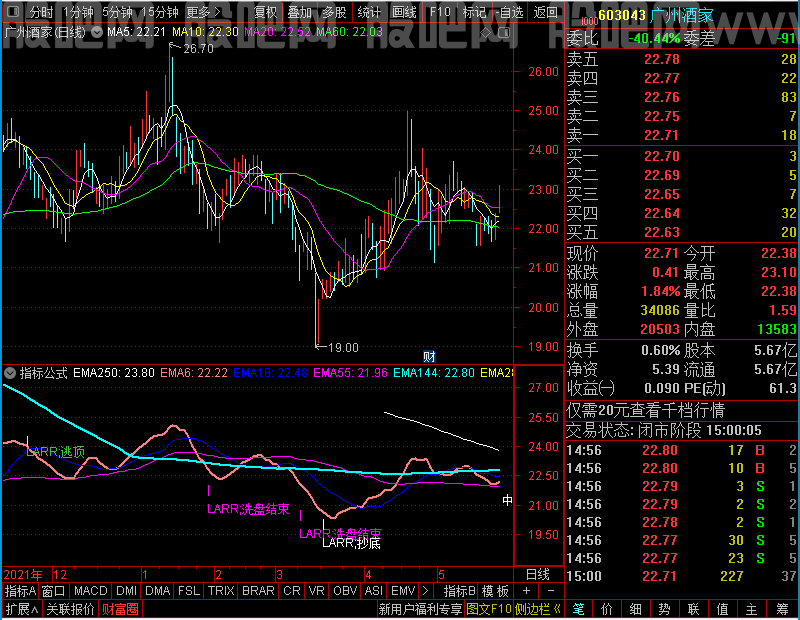
Task: Click the 窗口 window button
Action: click(54, 591)
